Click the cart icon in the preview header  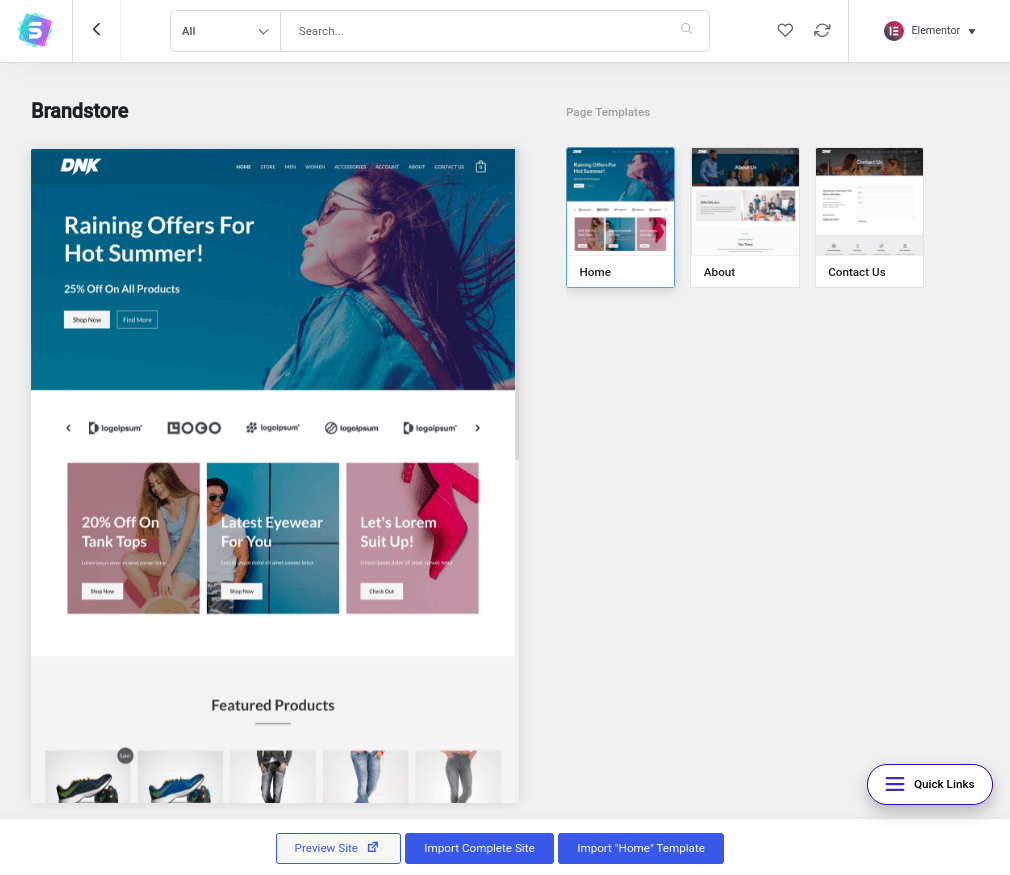pos(481,167)
